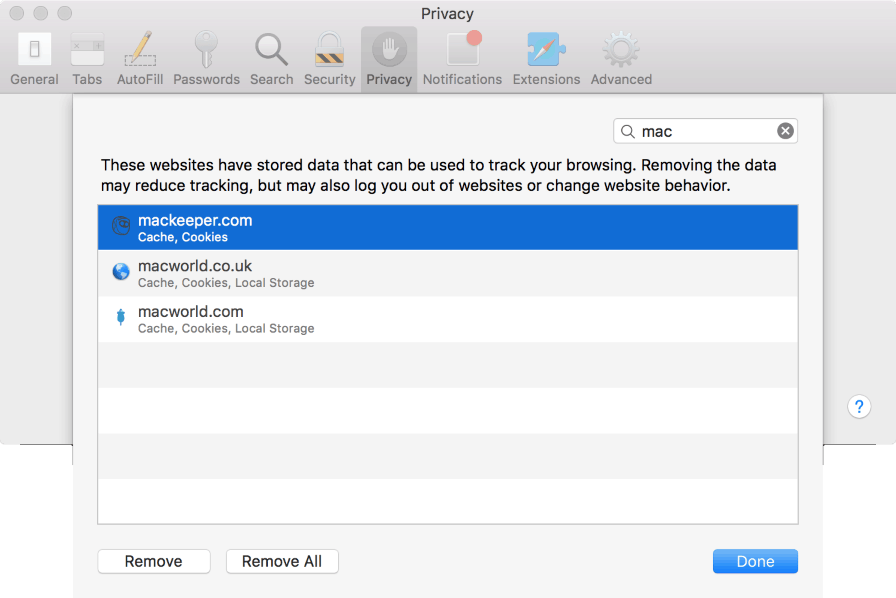Open the Extensions pane

pos(546,57)
